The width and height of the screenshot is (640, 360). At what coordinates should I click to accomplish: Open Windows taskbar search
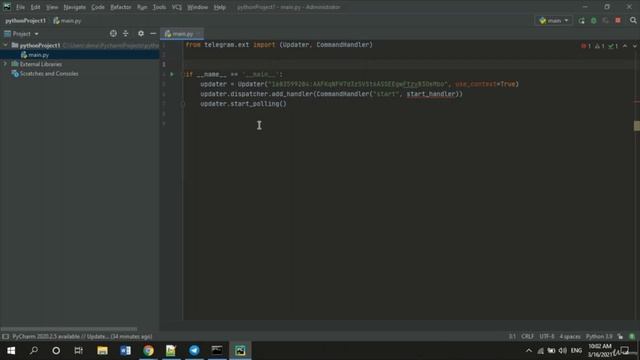(34, 351)
